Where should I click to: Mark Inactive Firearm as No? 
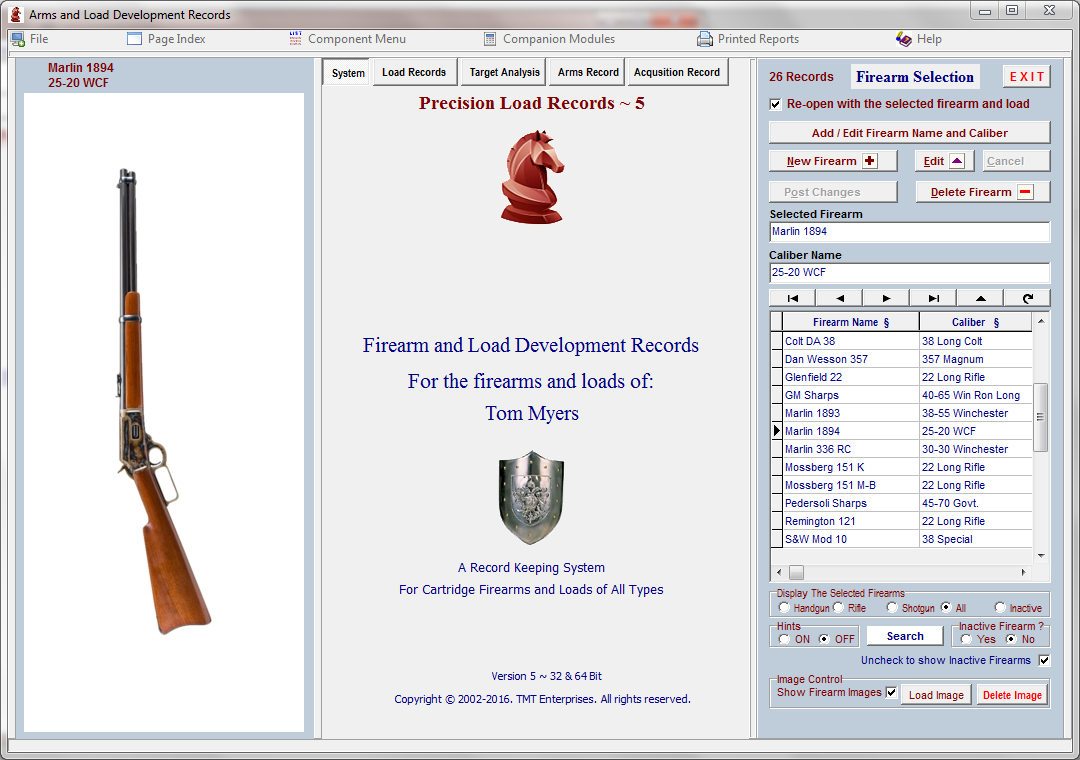click(1010, 639)
